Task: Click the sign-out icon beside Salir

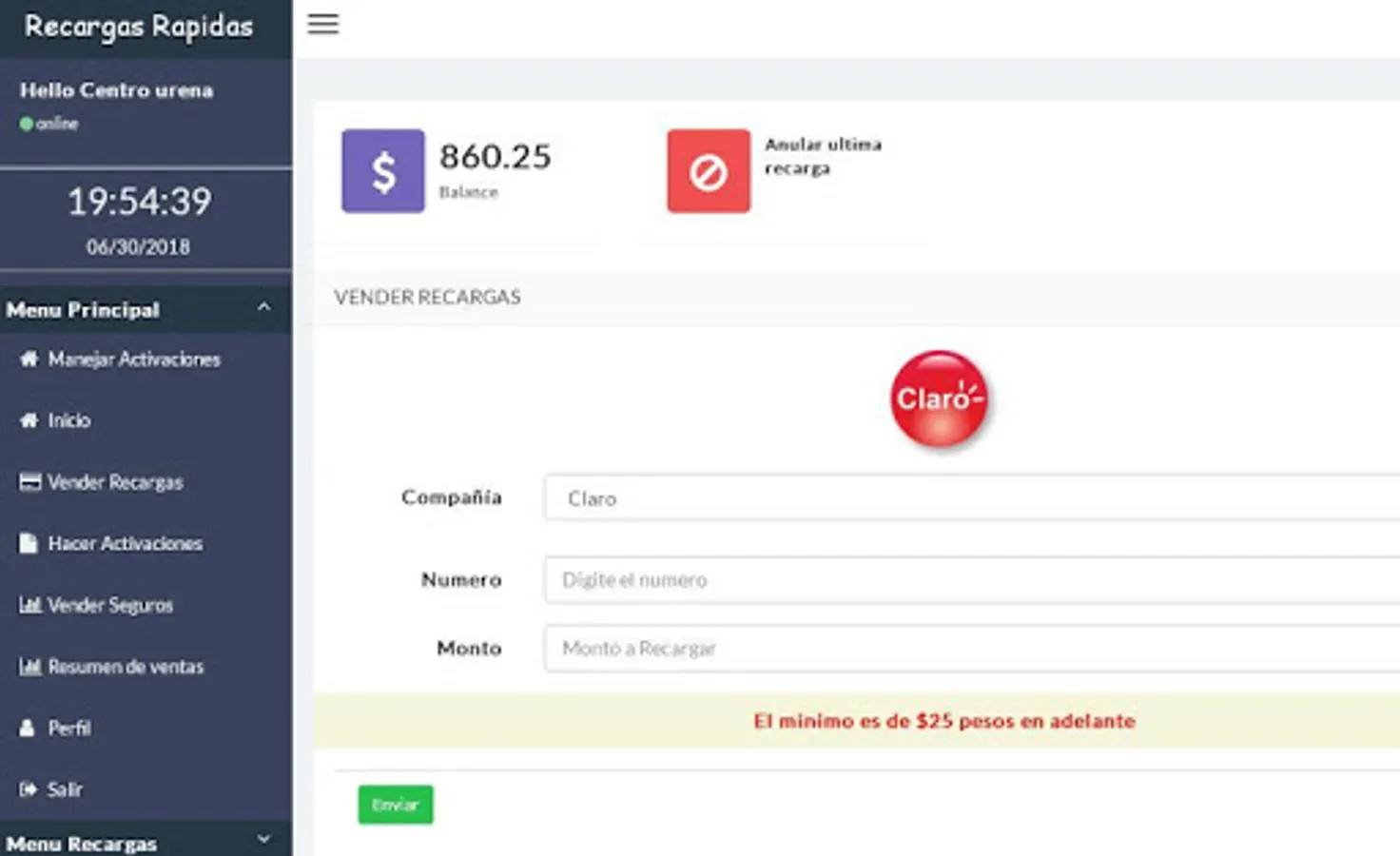Action: (x=29, y=789)
